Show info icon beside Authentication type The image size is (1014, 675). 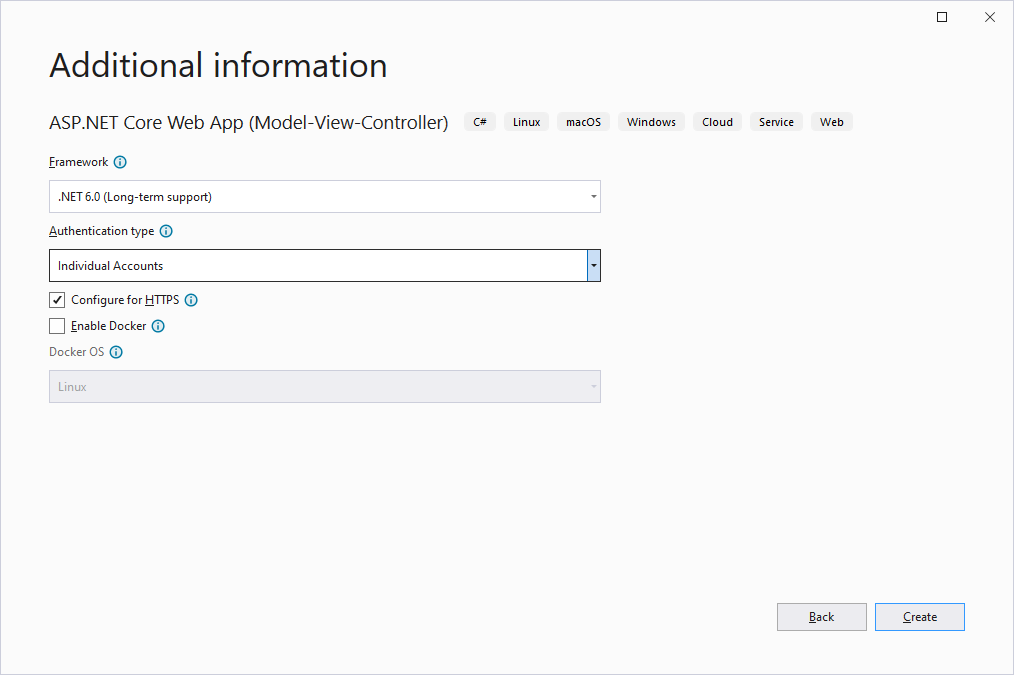pos(166,231)
